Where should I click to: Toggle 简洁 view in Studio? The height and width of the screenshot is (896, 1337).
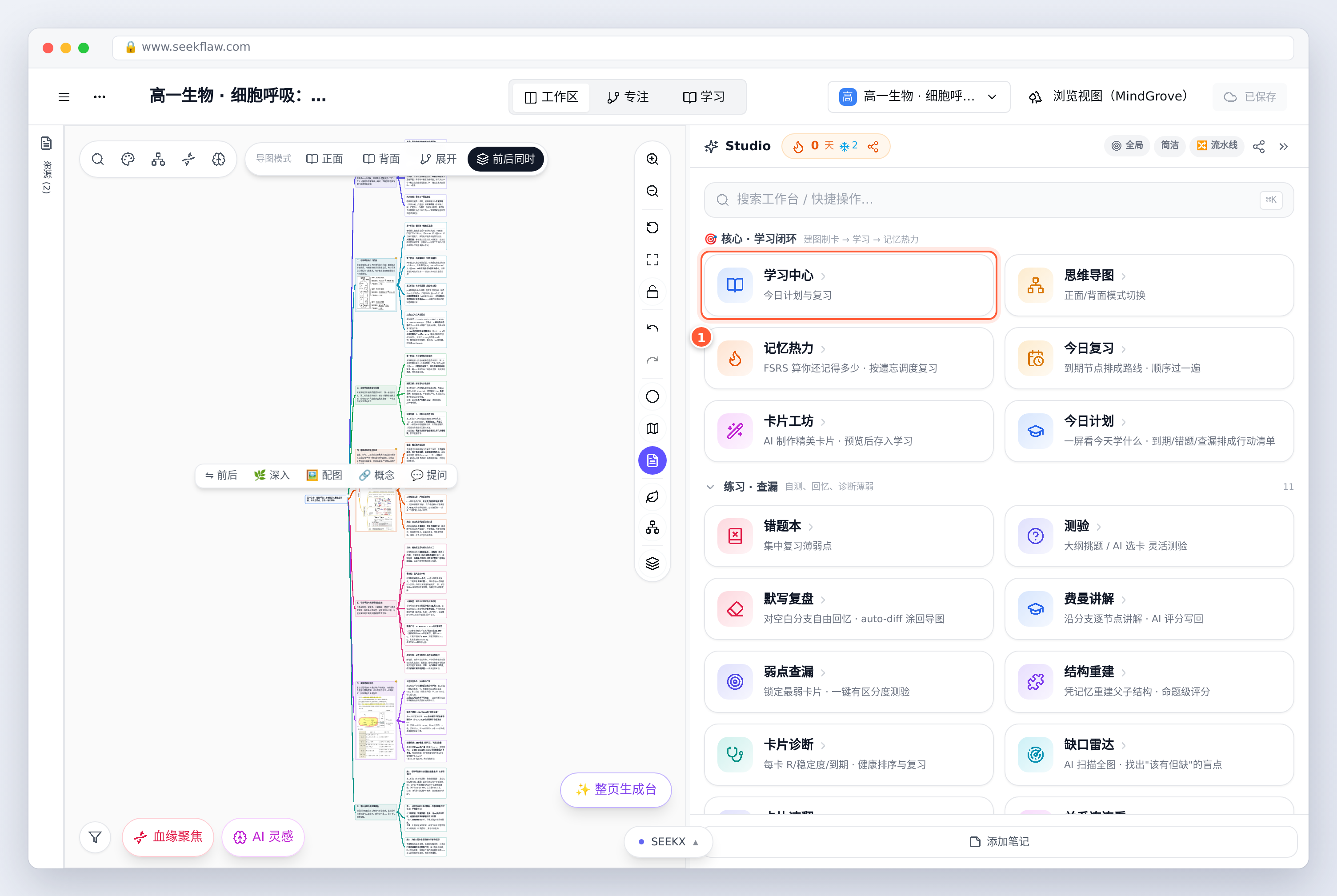click(x=1169, y=146)
